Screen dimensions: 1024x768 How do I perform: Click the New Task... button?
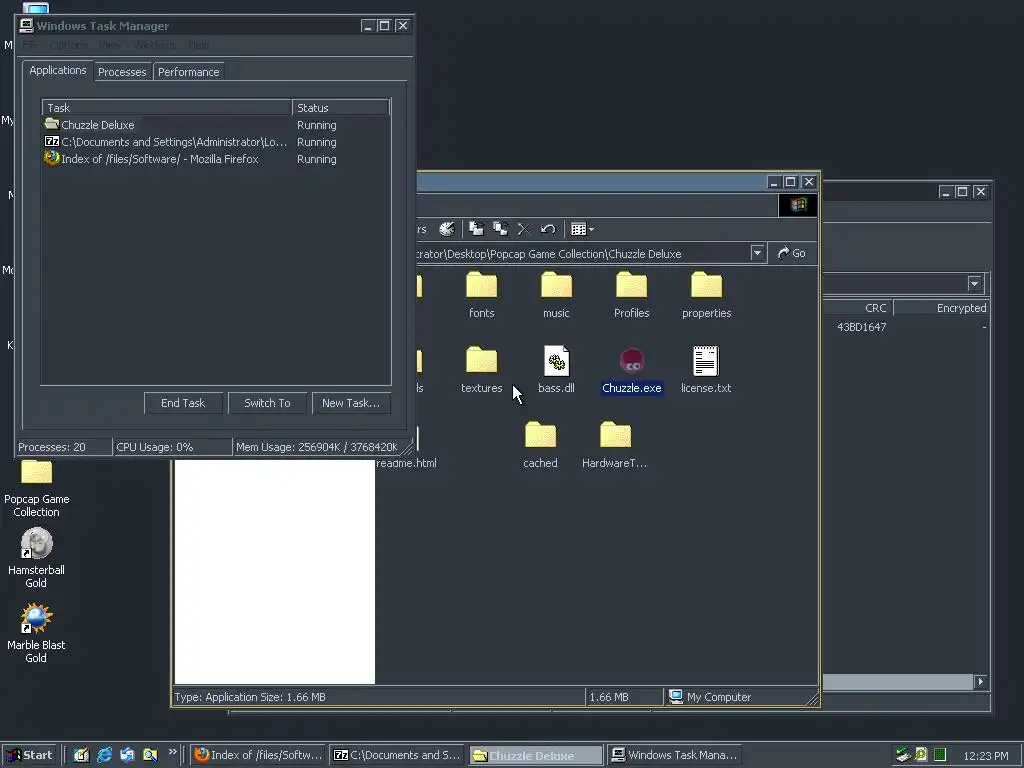351,403
